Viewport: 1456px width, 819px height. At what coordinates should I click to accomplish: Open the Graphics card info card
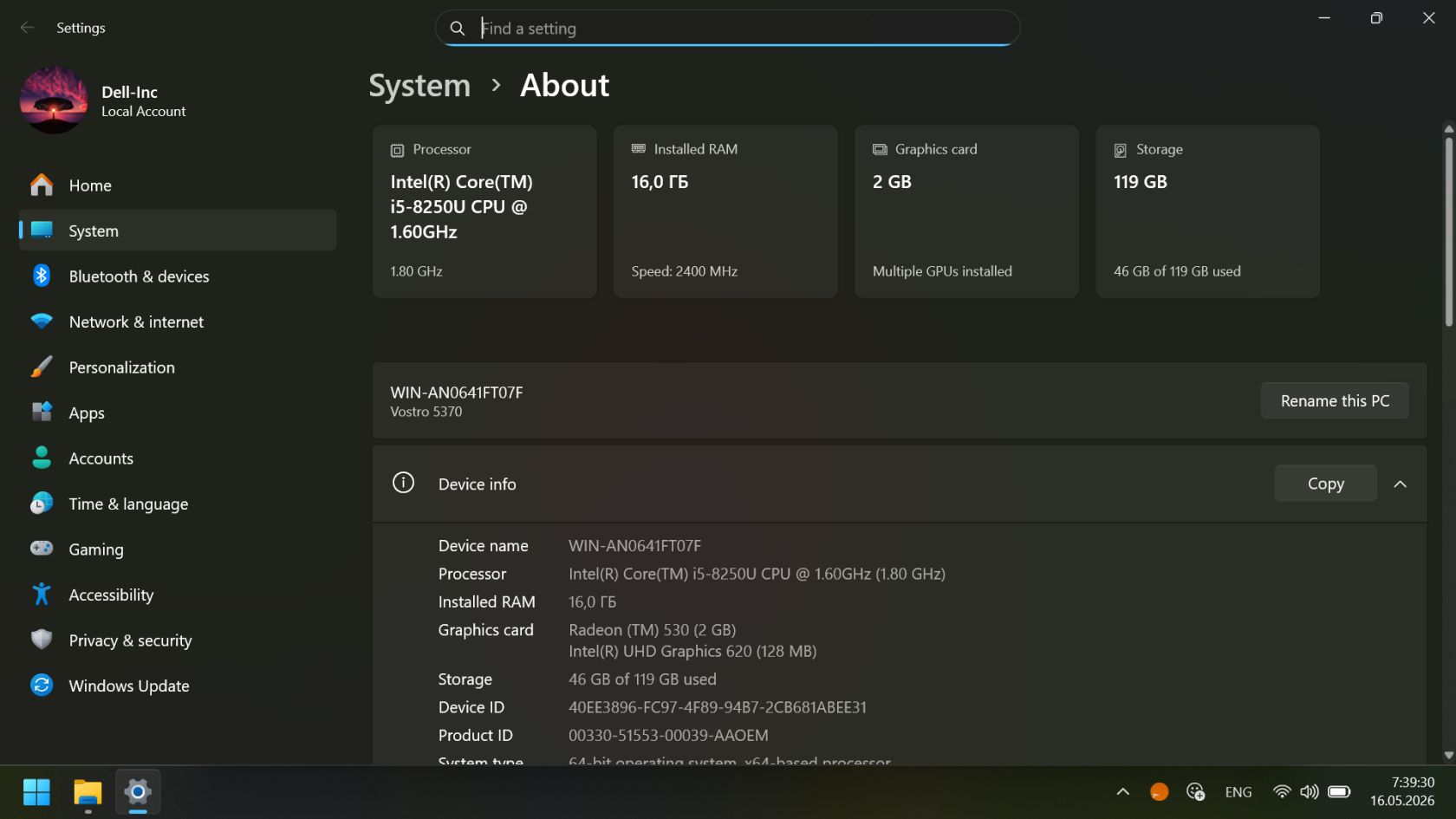(x=966, y=211)
